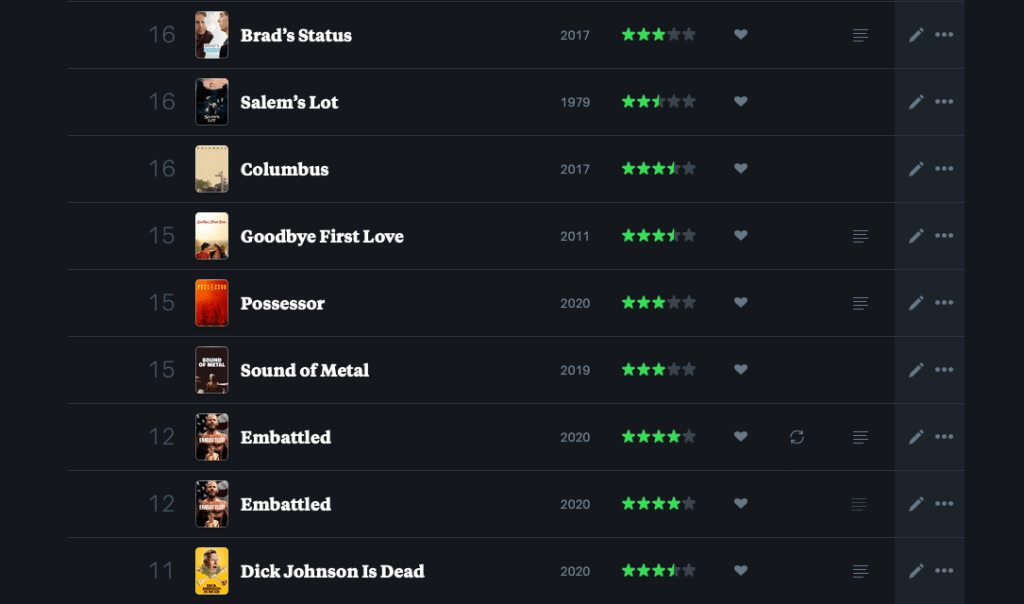Click the Sound of Metal poster thumbnail
The image size is (1024, 604).
click(x=212, y=370)
